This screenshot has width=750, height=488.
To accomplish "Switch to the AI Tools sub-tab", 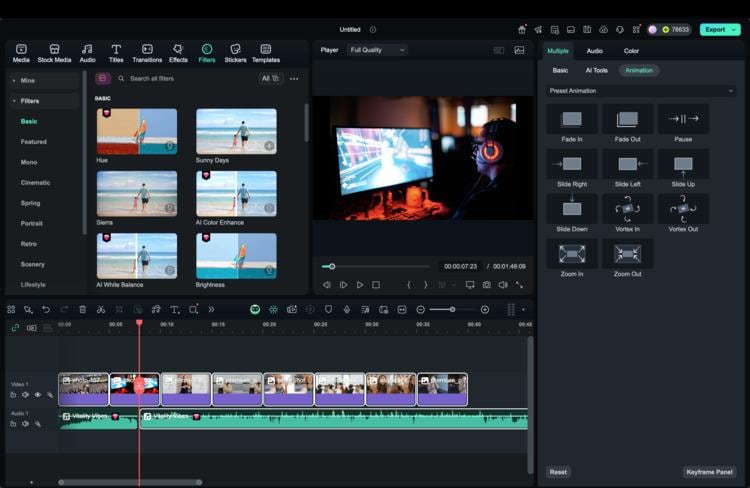I will click(x=596, y=70).
